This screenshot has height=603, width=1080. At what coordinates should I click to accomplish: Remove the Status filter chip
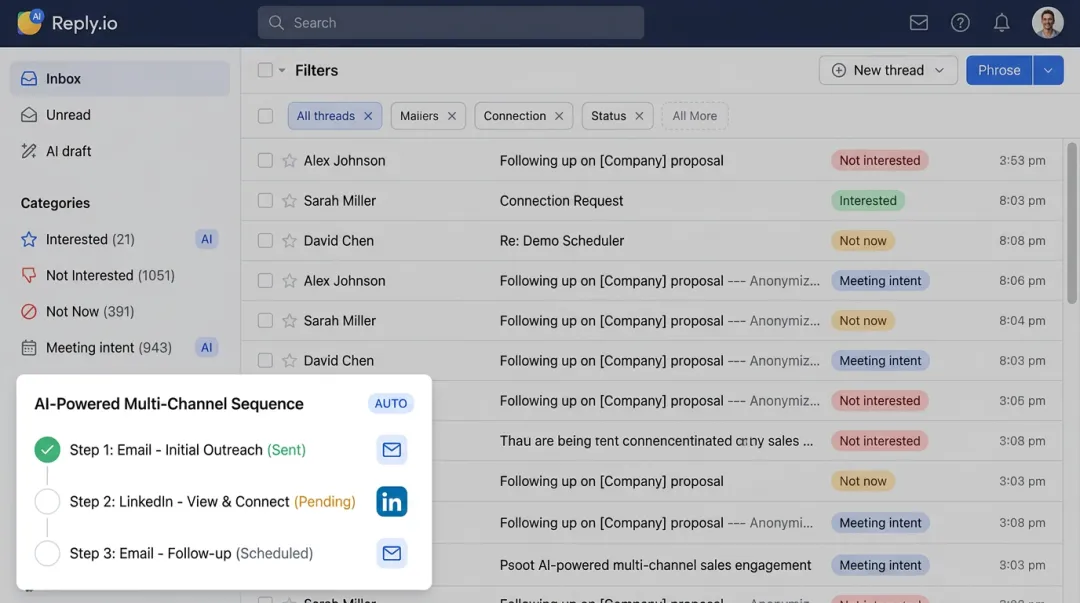[638, 116]
